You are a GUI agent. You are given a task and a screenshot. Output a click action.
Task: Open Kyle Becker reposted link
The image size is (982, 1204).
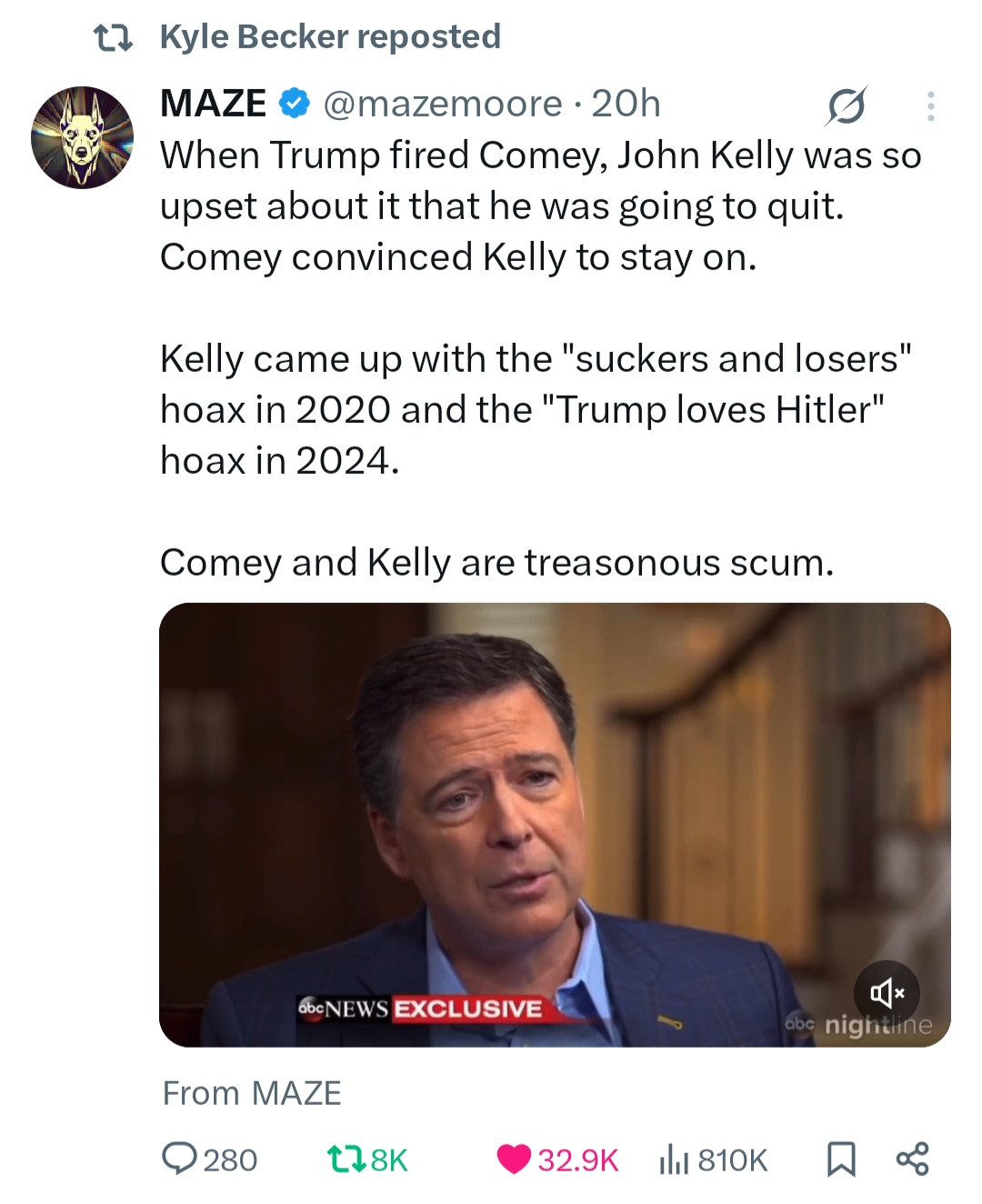tap(330, 36)
